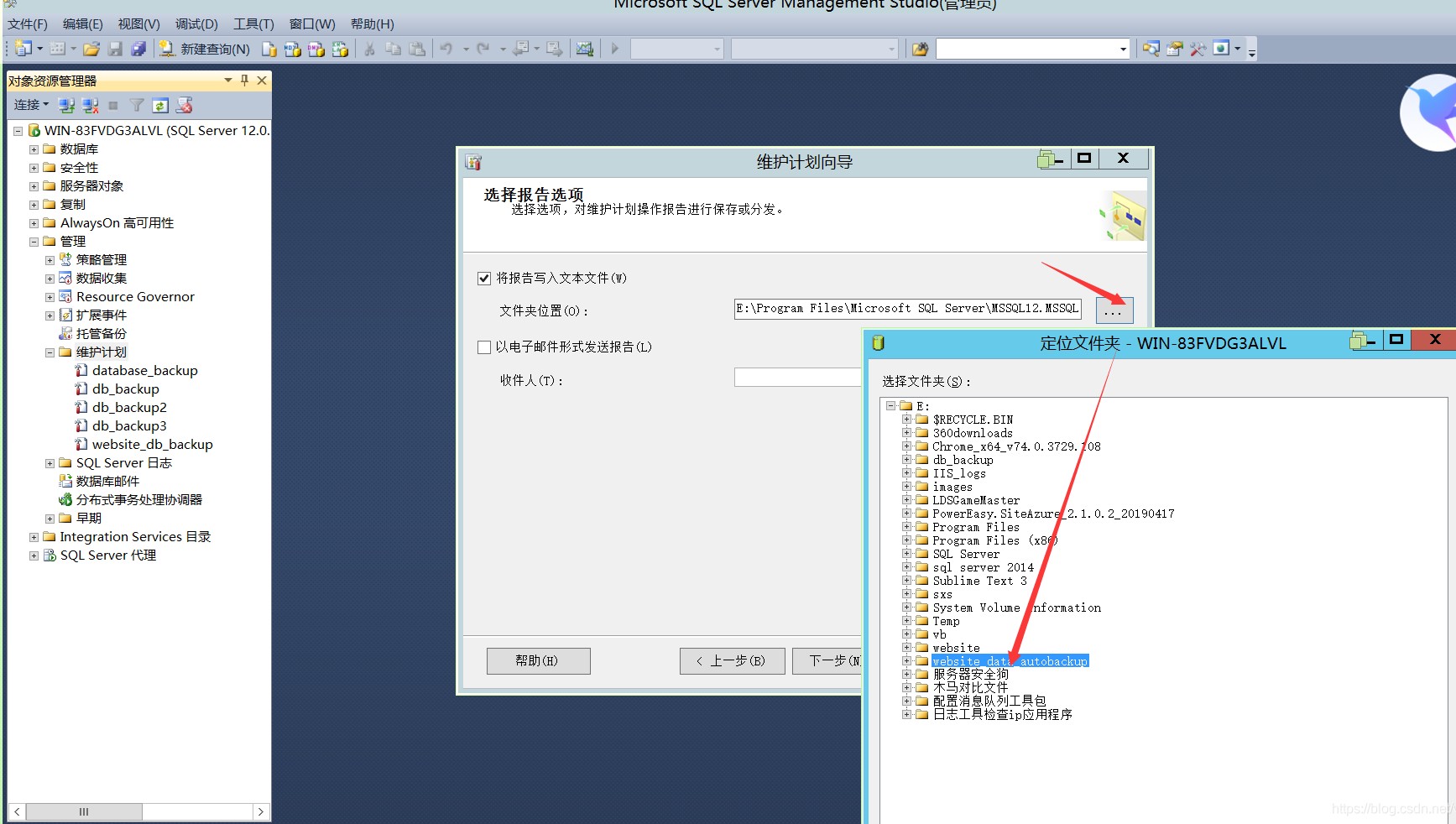Click the Undo arrow icon on the toolbar
1456x824 pixels.
click(446, 49)
